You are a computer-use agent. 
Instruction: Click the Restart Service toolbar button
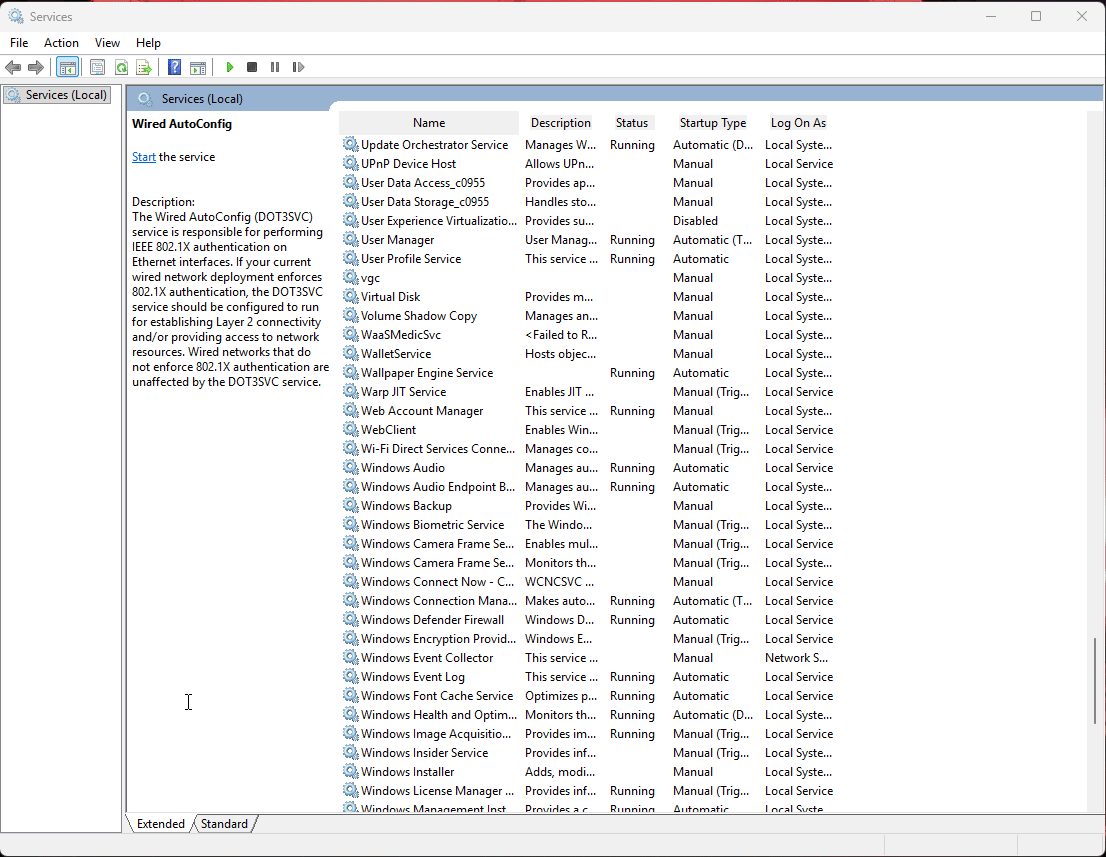coord(298,67)
